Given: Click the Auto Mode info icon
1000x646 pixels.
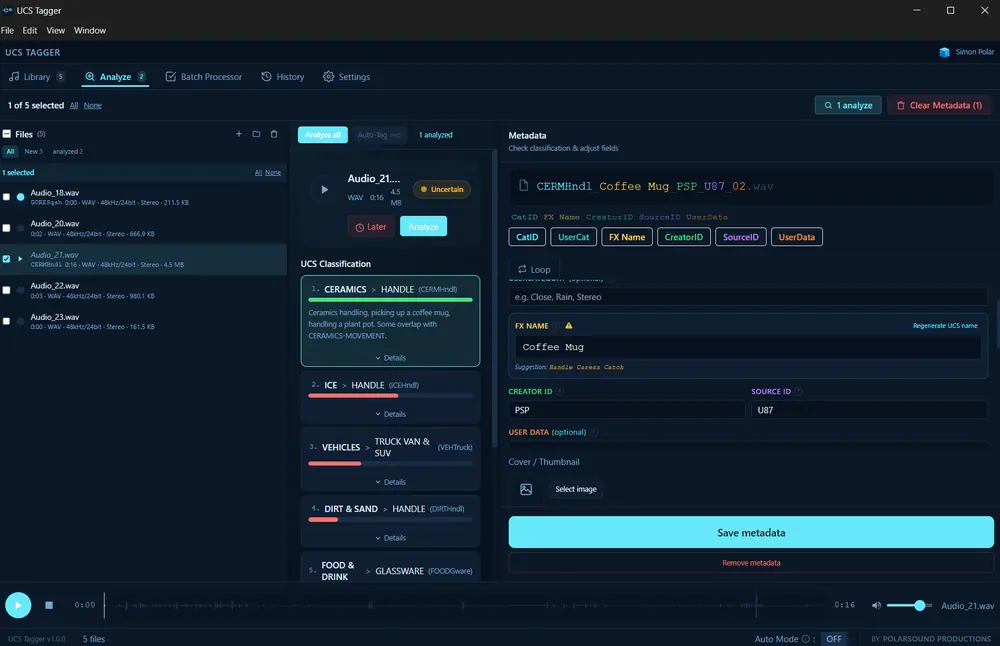Looking at the screenshot, I should pos(805,638).
